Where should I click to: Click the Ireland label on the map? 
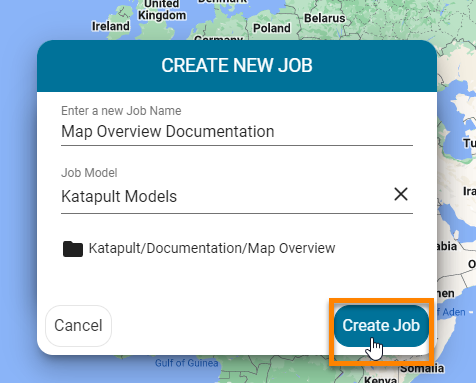point(111,26)
